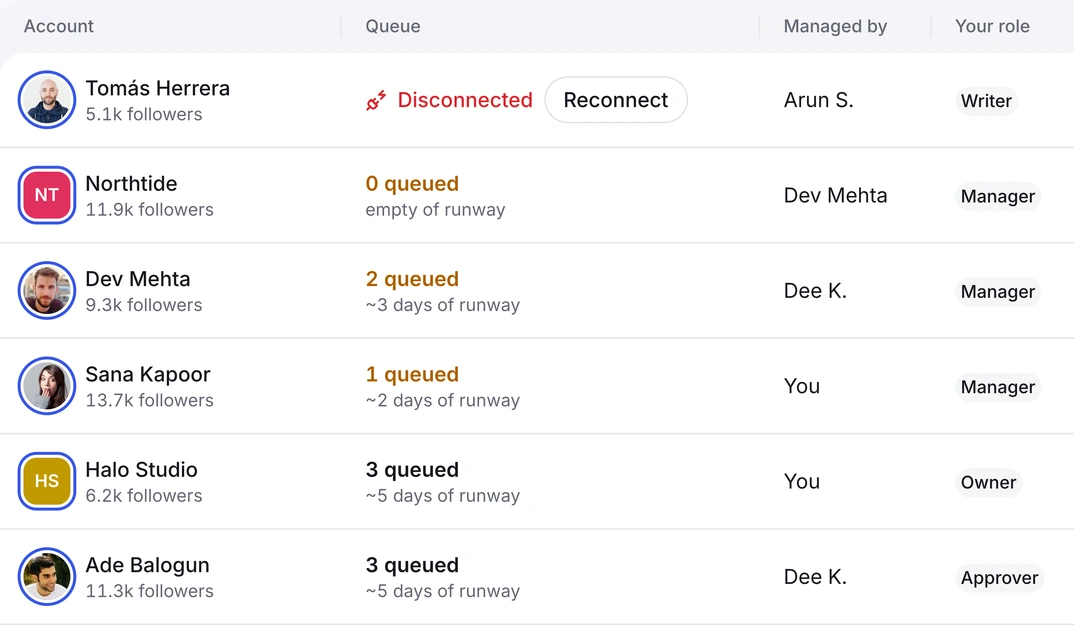This screenshot has height=625, width=1074.
Task: Click the Owner role badge
Action: point(988,482)
